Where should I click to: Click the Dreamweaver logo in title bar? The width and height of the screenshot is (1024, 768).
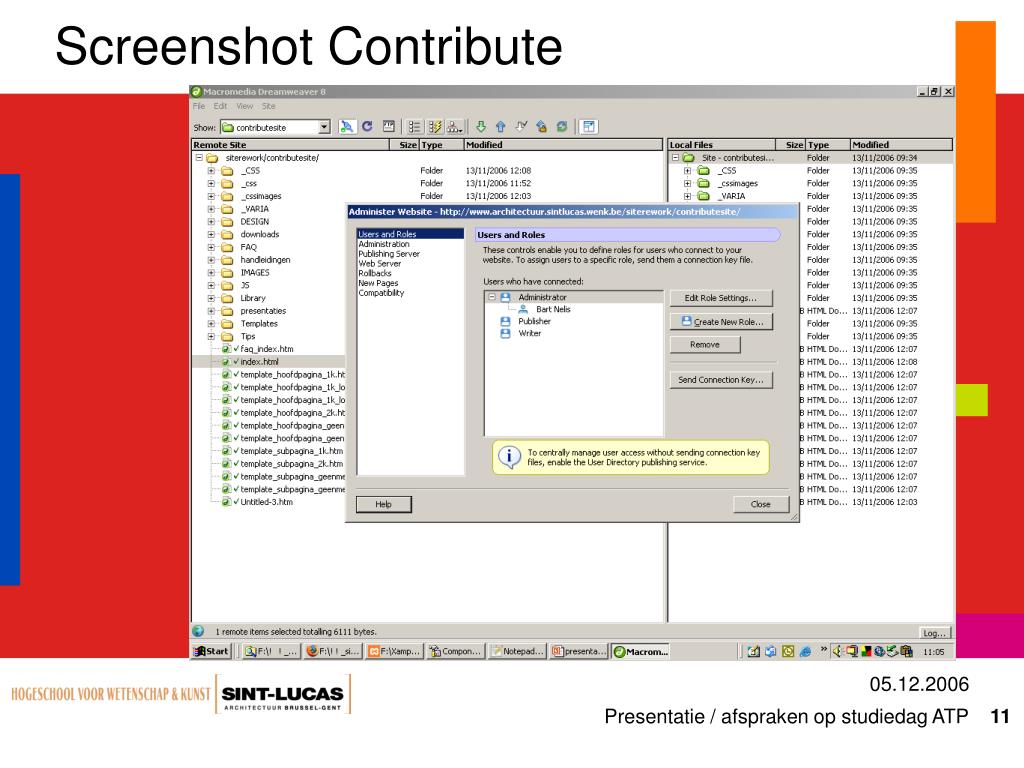(x=196, y=91)
